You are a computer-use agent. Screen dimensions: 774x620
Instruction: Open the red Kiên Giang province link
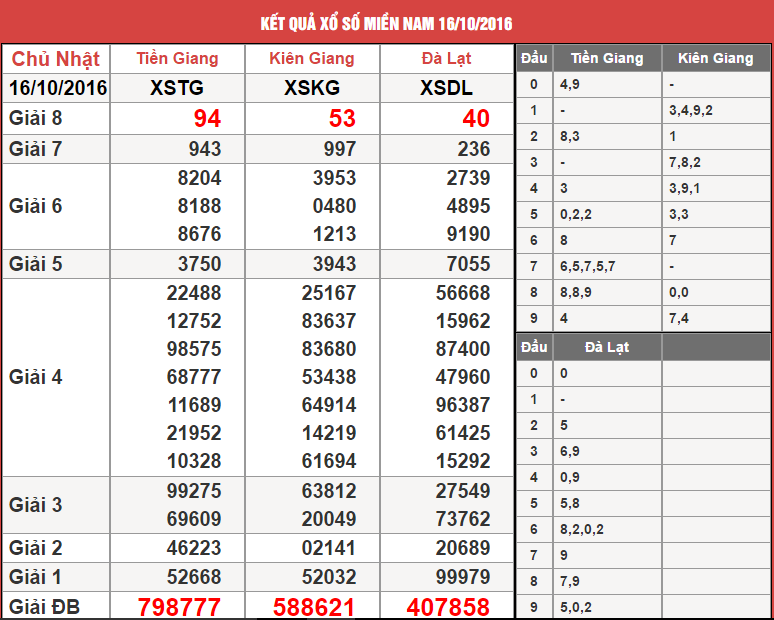click(x=312, y=58)
